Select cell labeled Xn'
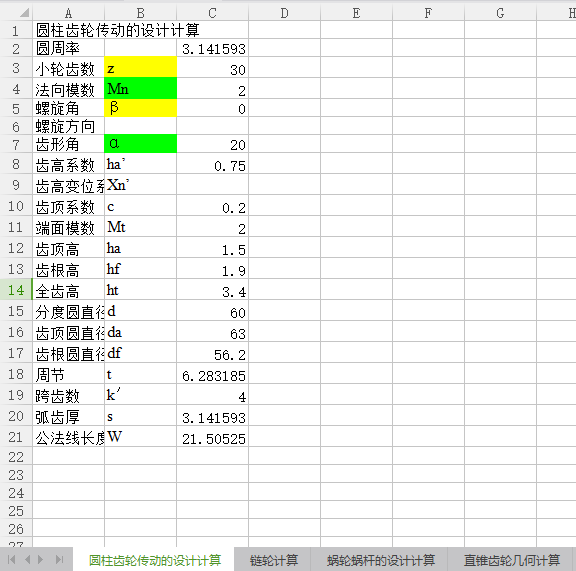The height and width of the screenshot is (571, 576). (140, 184)
